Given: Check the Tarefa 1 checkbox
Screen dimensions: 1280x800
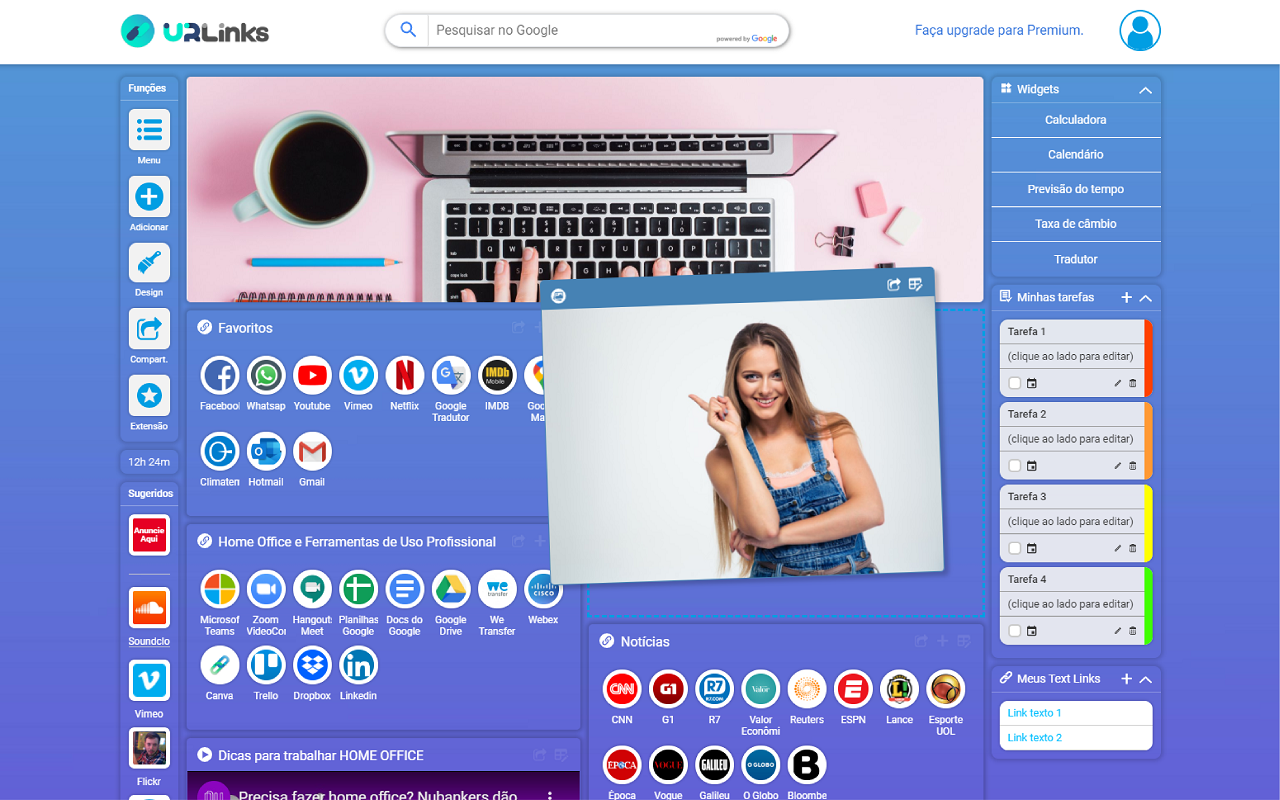Looking at the screenshot, I should click(x=1015, y=383).
